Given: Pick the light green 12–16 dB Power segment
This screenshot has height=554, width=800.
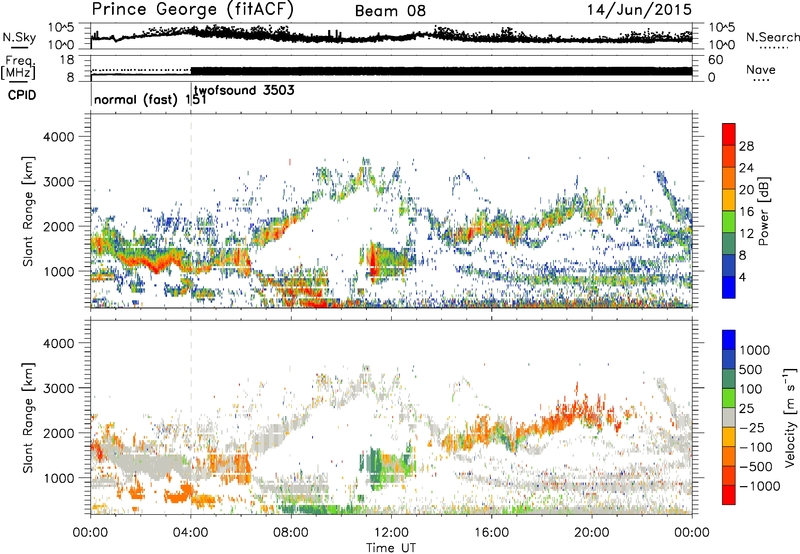Looking at the screenshot, I should (729, 222).
